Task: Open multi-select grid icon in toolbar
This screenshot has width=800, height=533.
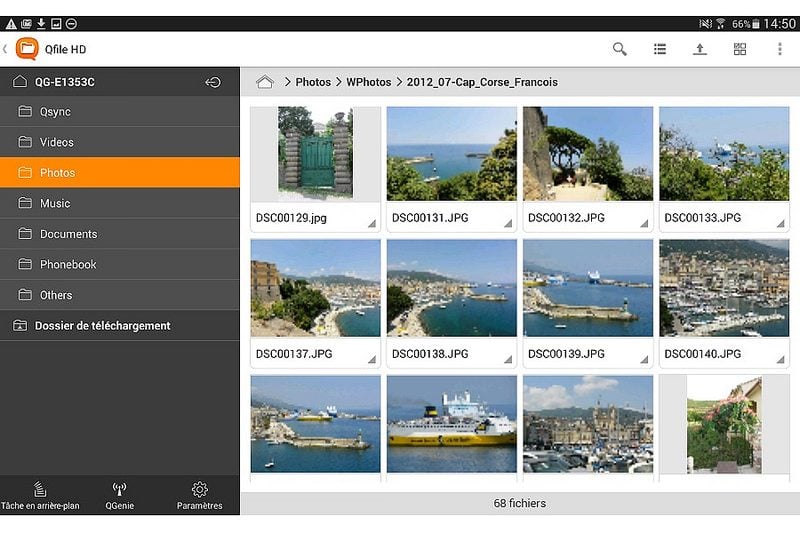Action: (x=740, y=49)
